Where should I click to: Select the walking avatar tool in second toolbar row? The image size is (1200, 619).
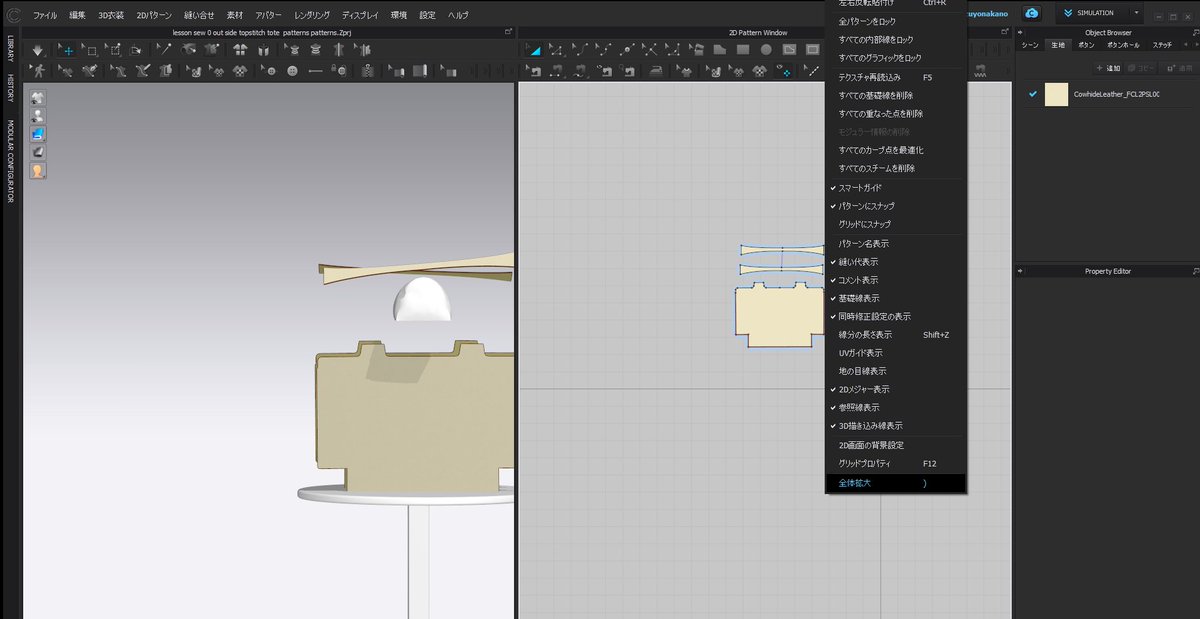pyautogui.click(x=39, y=70)
